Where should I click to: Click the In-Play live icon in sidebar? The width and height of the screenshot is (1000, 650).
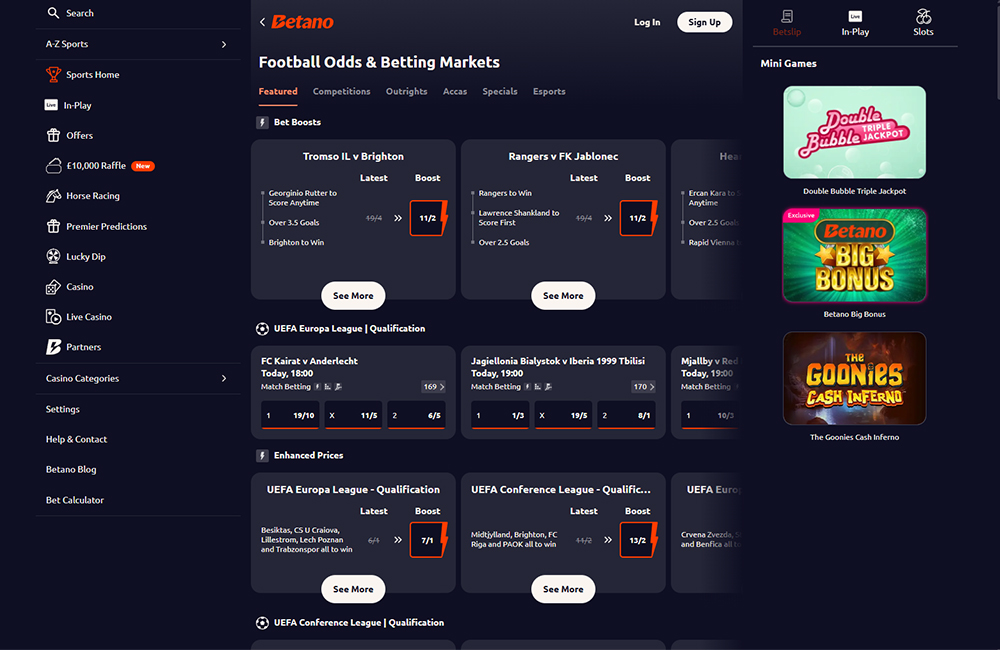(x=51, y=105)
